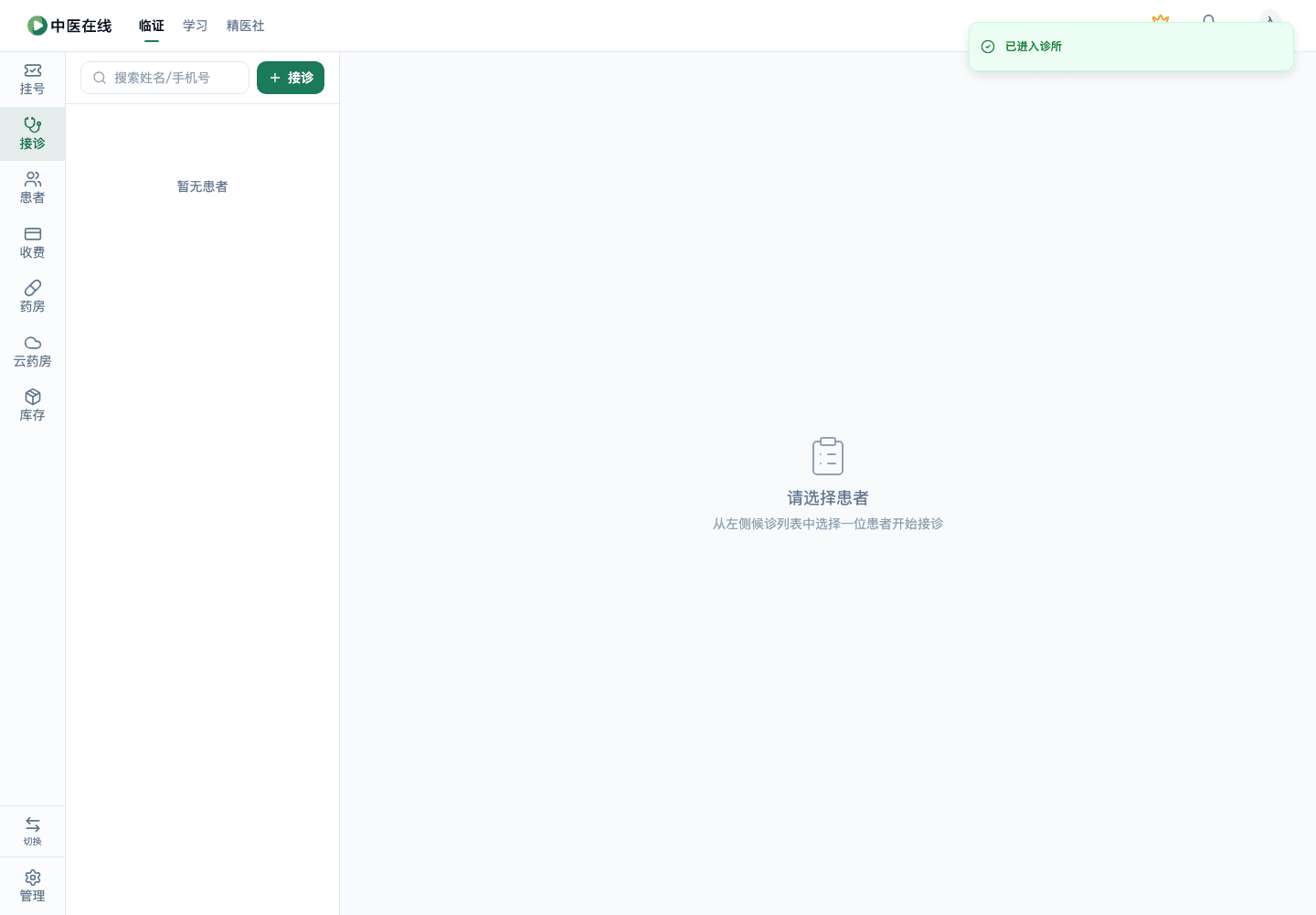Click the orange crown membership icon
The image size is (1316, 915).
pos(1161,19)
